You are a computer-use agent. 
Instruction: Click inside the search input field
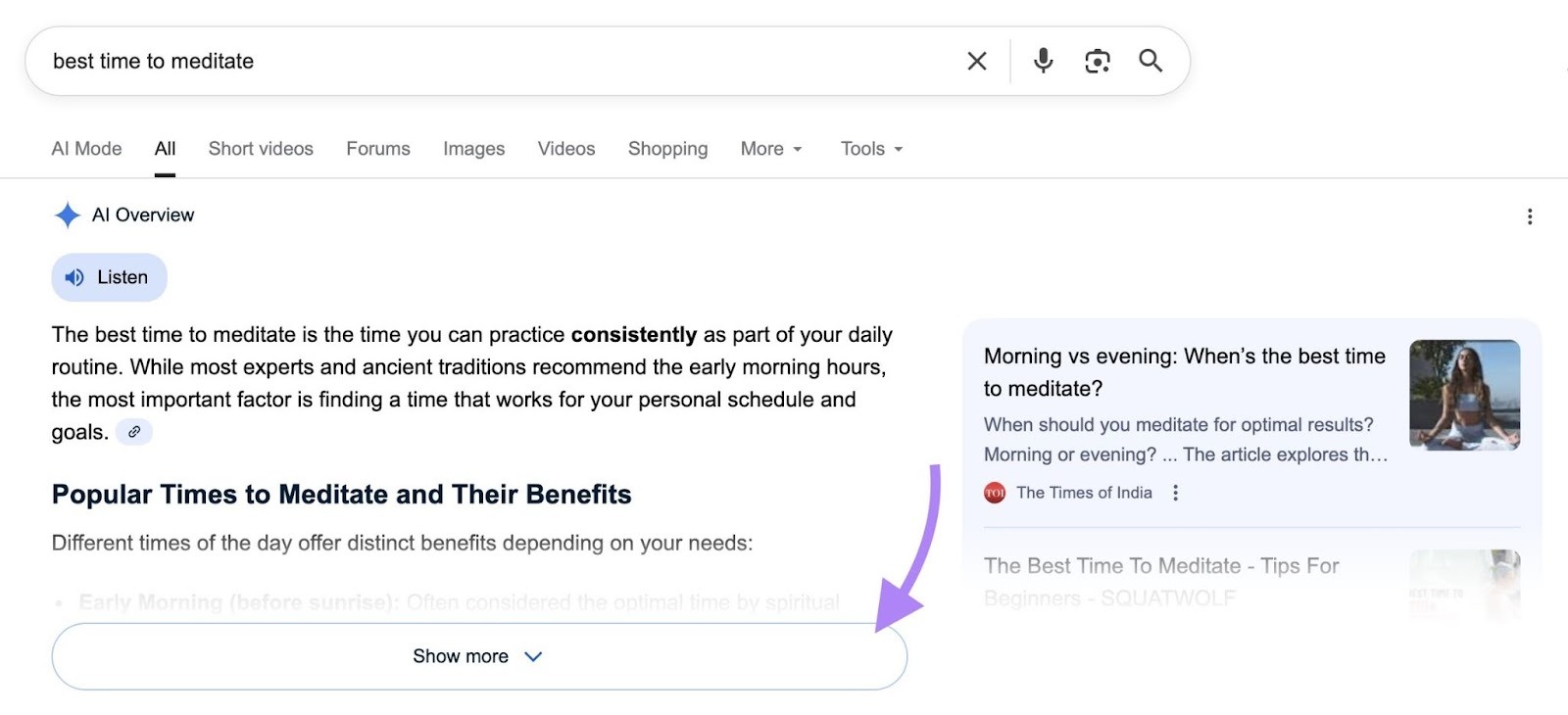(392, 60)
